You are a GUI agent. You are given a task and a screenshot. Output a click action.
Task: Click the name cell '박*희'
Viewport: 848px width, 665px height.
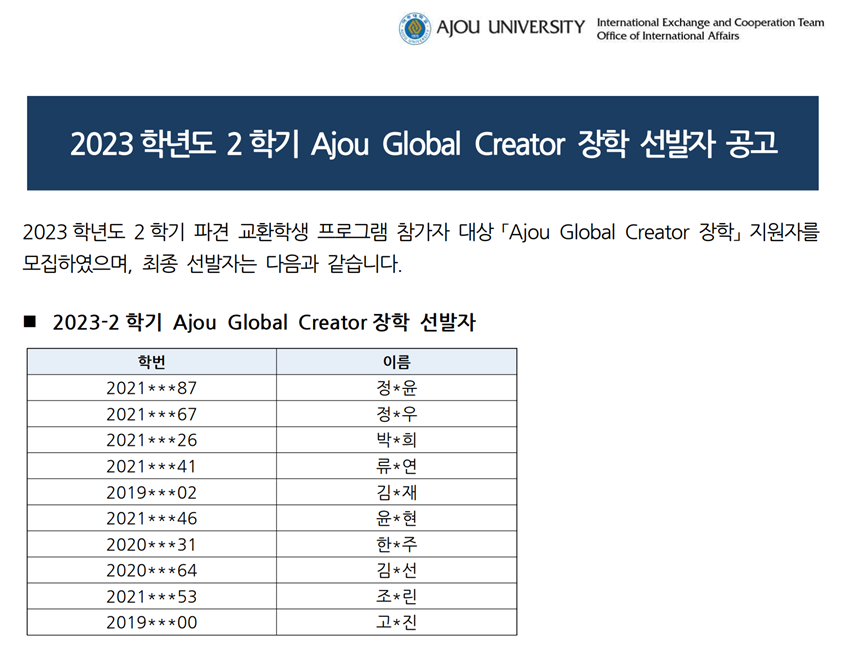tap(397, 440)
